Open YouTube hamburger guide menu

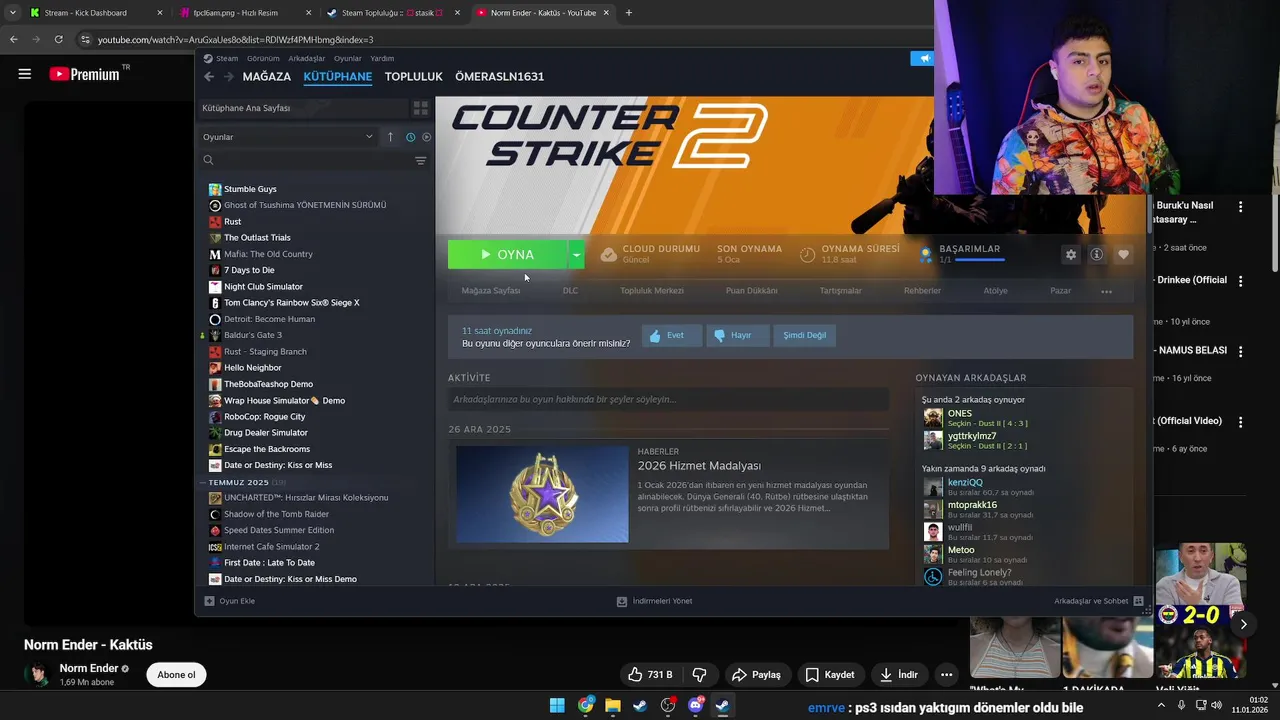coord(25,74)
